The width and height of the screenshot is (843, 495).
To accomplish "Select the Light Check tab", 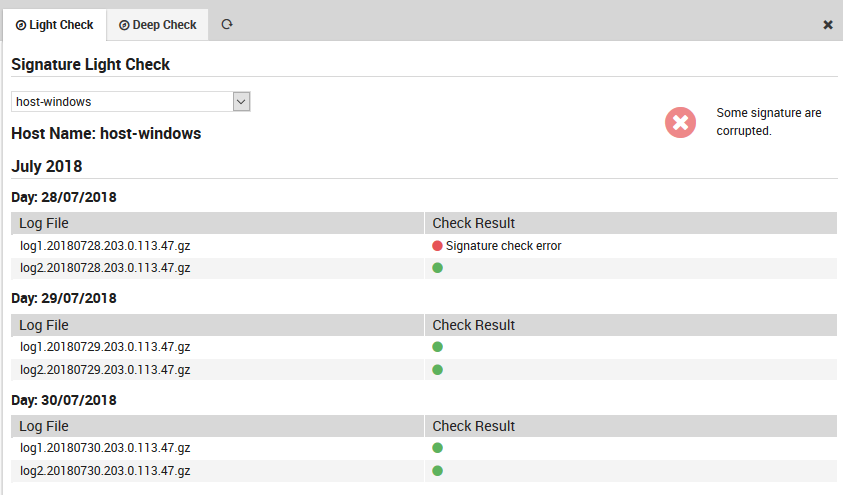I will pos(54,25).
